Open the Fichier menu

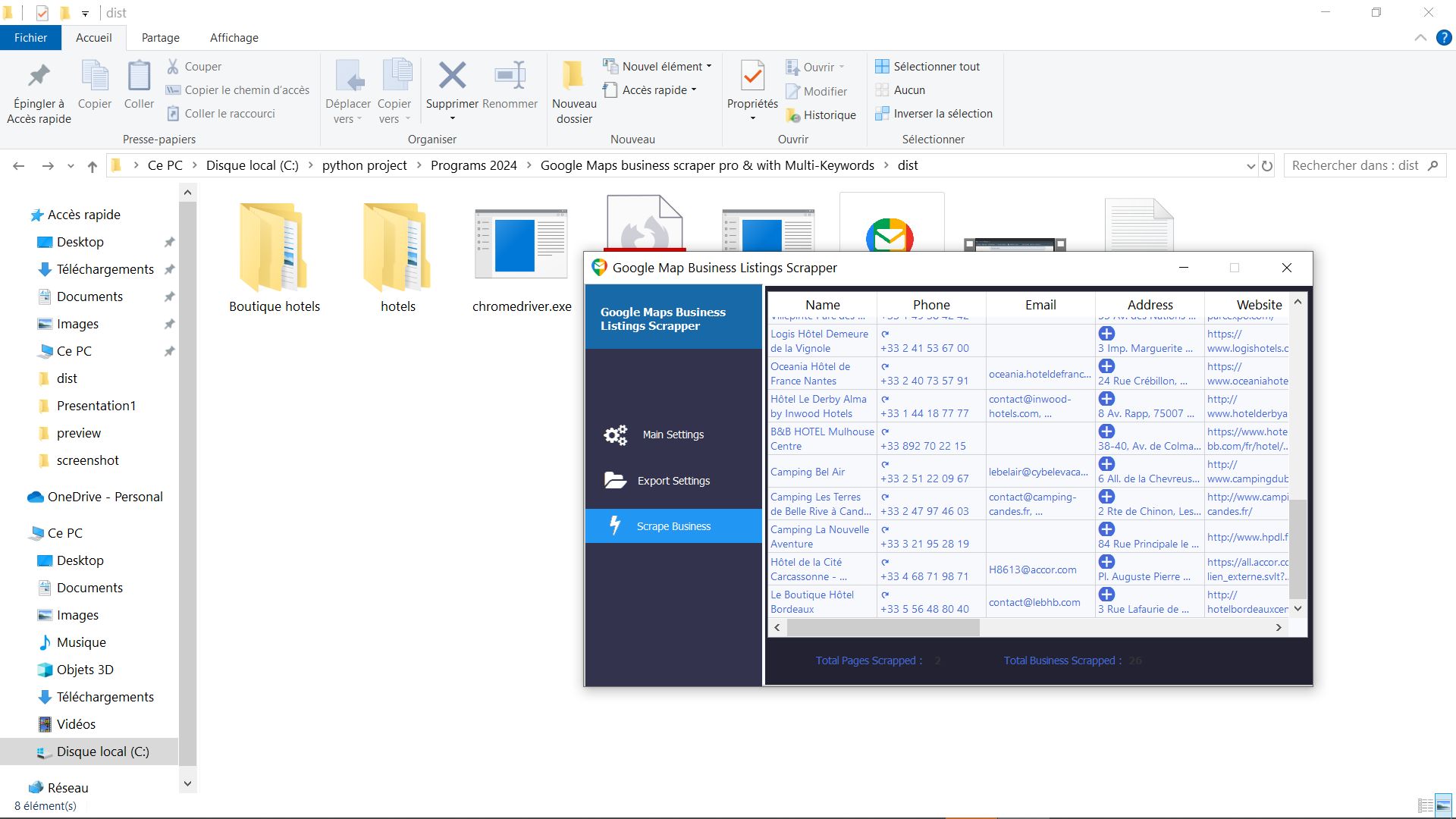point(30,38)
